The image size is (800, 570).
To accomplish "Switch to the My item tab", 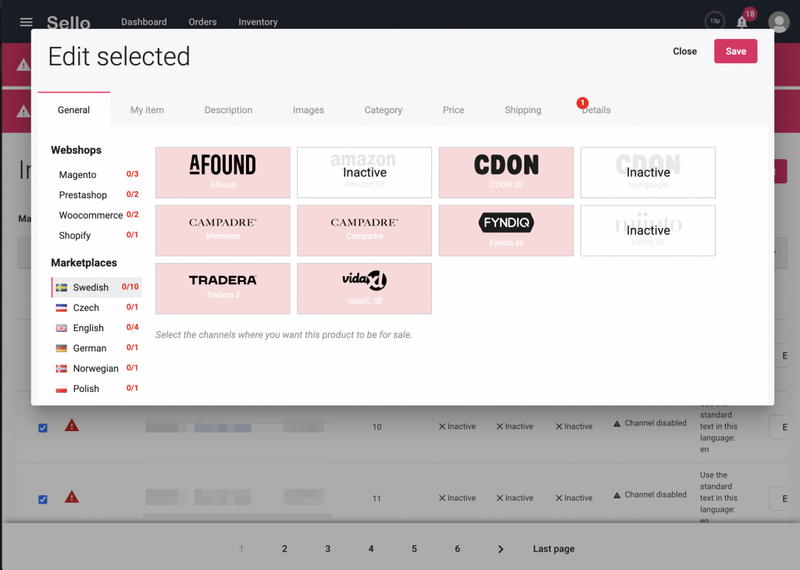I will 147,110.
